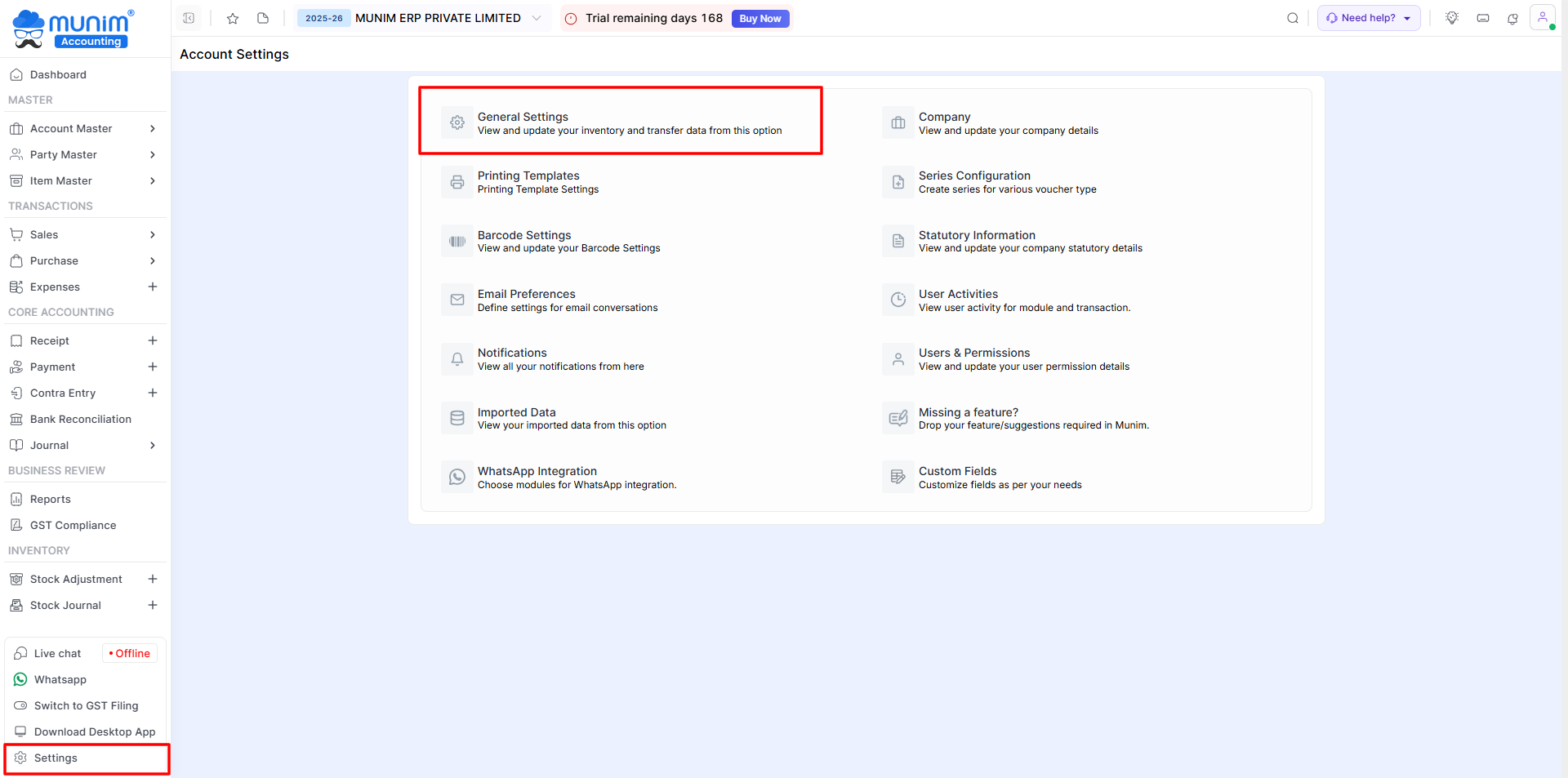Select the 2025-26 financial year badge
The image size is (1568, 778).
coord(323,18)
